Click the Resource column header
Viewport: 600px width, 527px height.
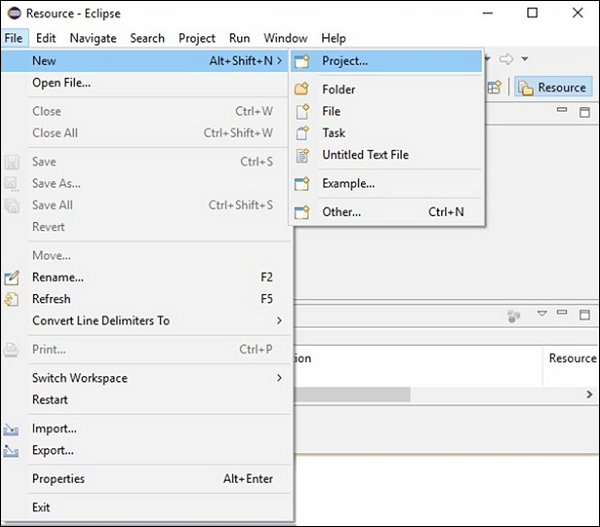pyautogui.click(x=572, y=358)
